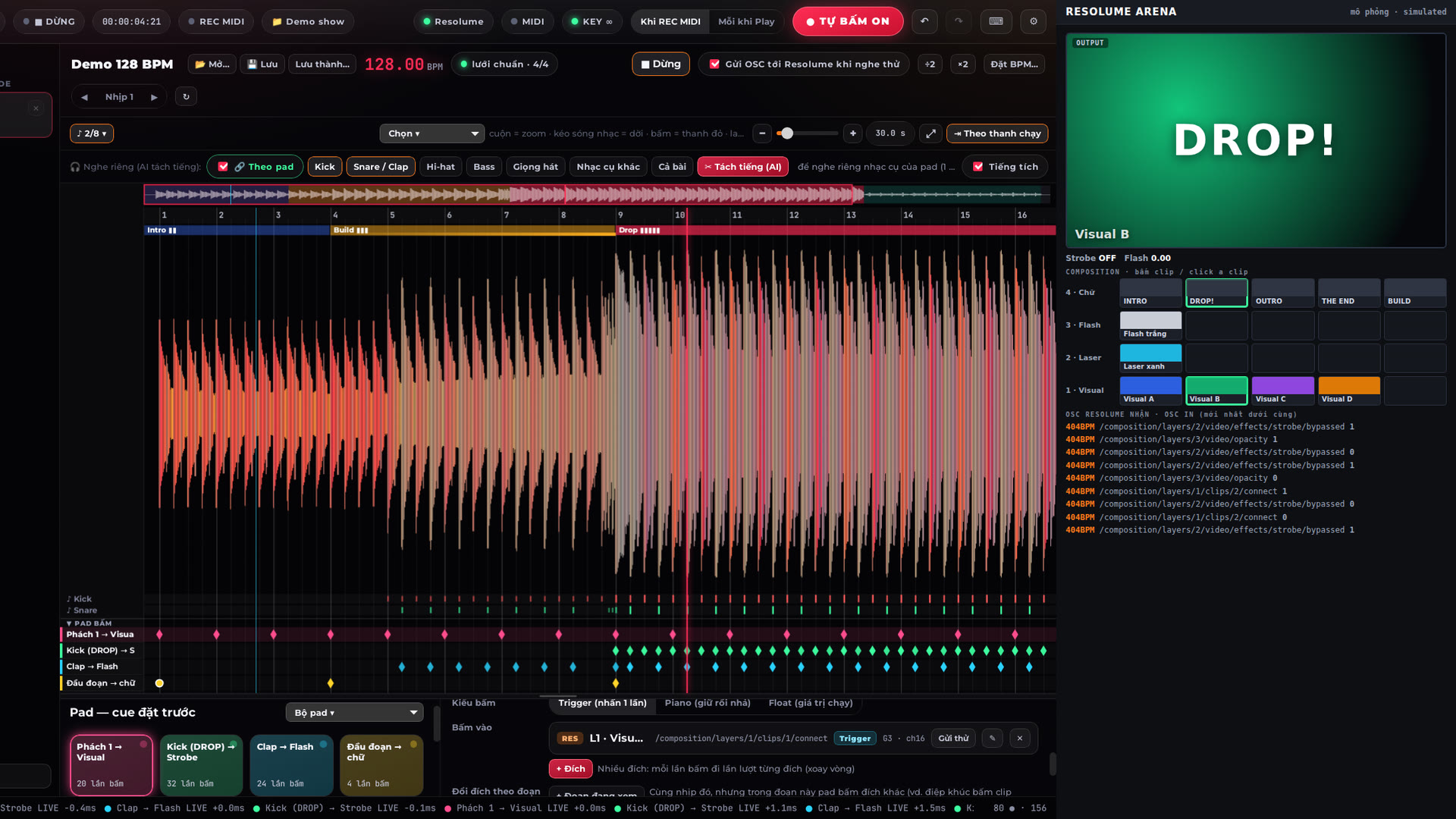Click the redo arrow icon

pyautogui.click(x=959, y=21)
